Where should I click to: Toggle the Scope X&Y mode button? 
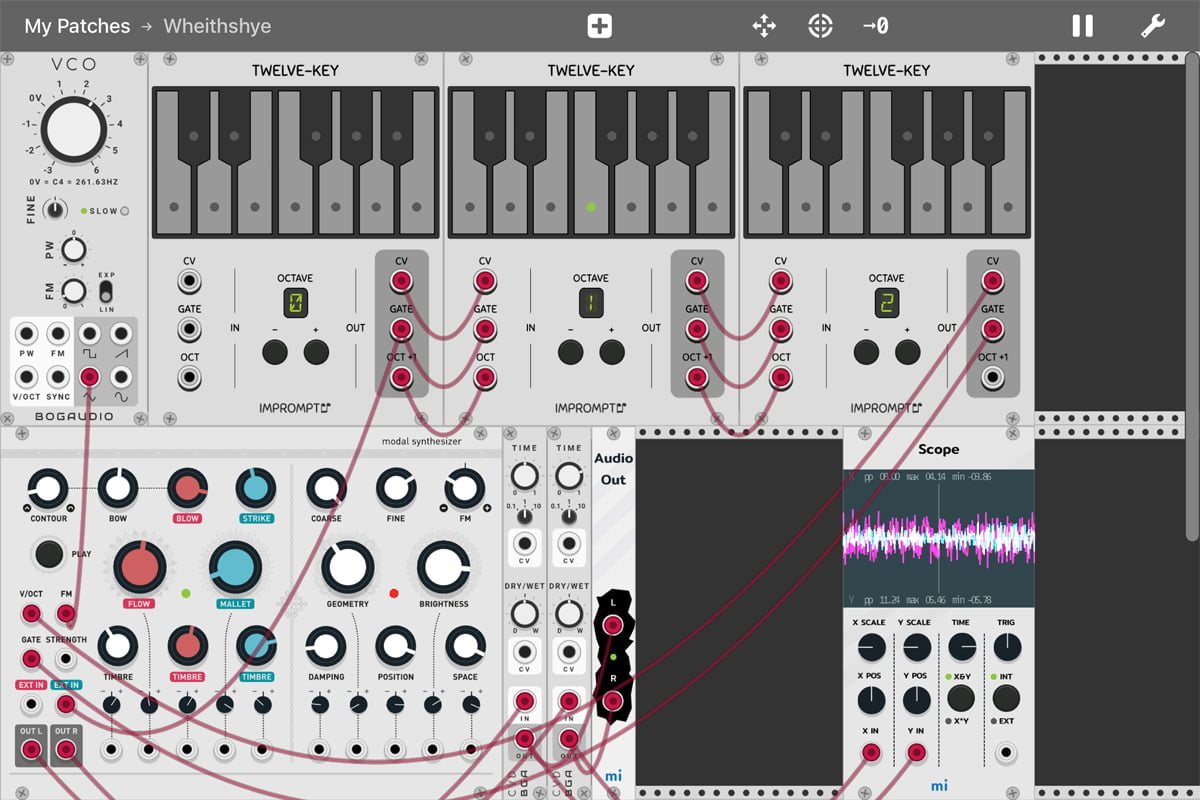(x=948, y=677)
